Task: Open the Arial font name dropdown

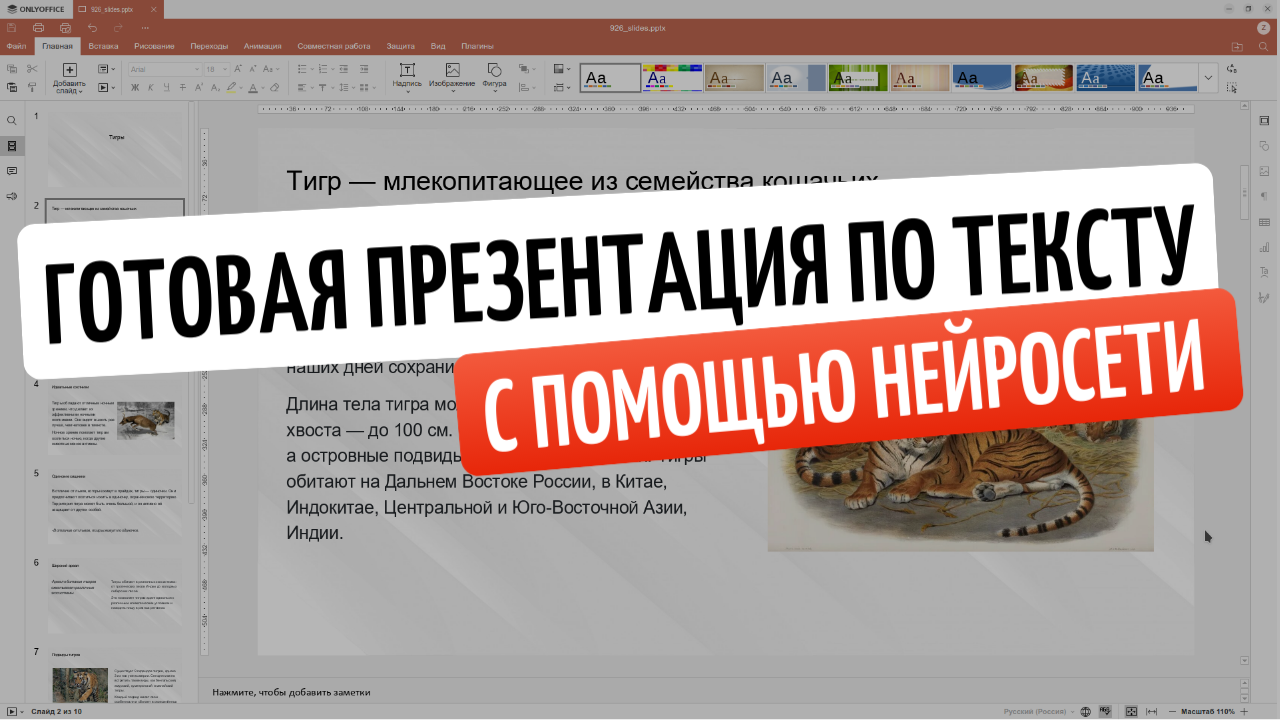Action: coord(195,69)
